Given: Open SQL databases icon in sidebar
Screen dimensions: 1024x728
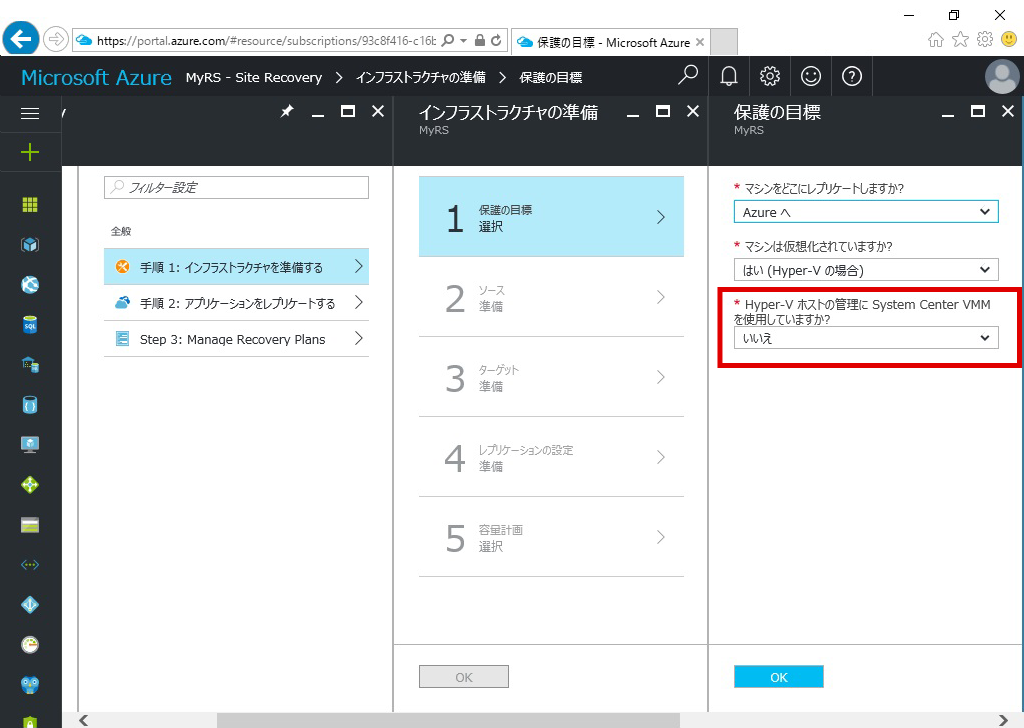Looking at the screenshot, I should [30, 324].
